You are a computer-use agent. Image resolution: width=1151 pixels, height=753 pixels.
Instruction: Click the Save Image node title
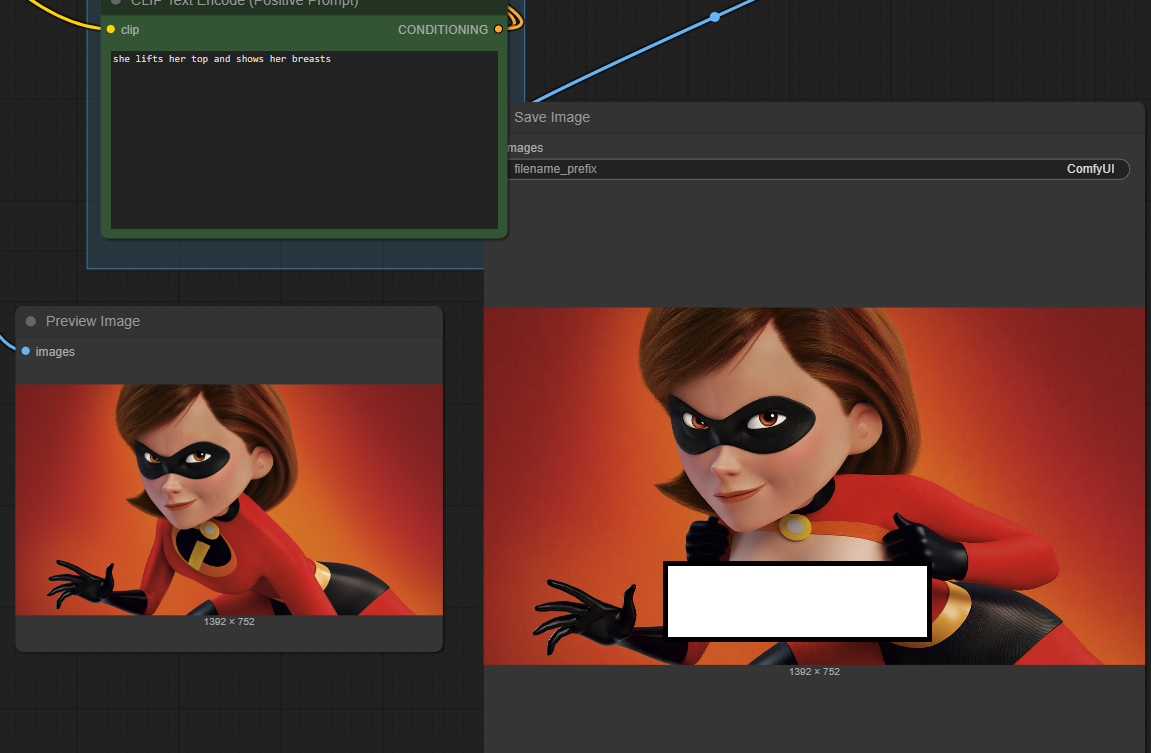pyautogui.click(x=552, y=117)
